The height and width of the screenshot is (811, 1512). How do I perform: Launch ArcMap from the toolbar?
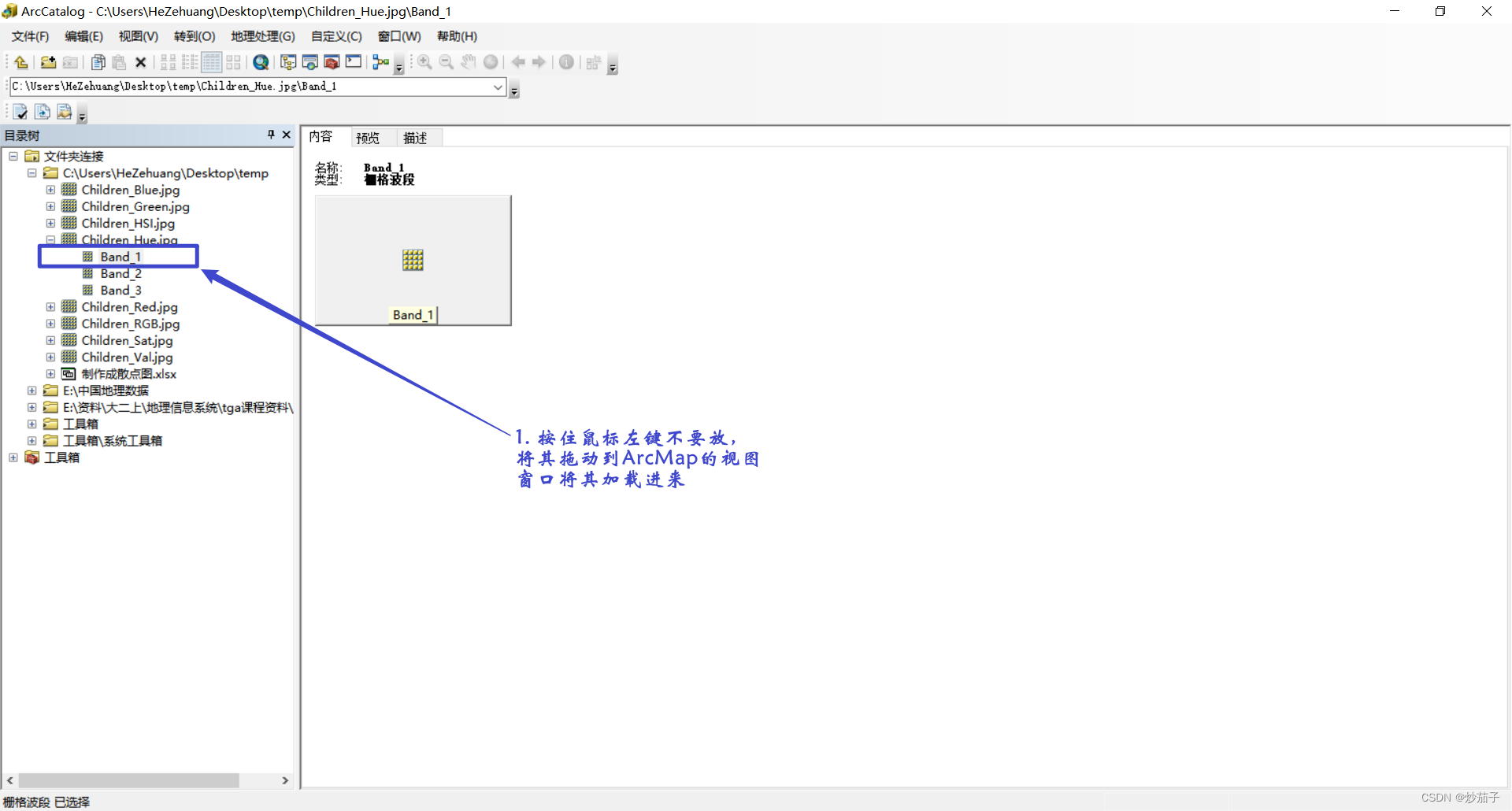tap(261, 62)
